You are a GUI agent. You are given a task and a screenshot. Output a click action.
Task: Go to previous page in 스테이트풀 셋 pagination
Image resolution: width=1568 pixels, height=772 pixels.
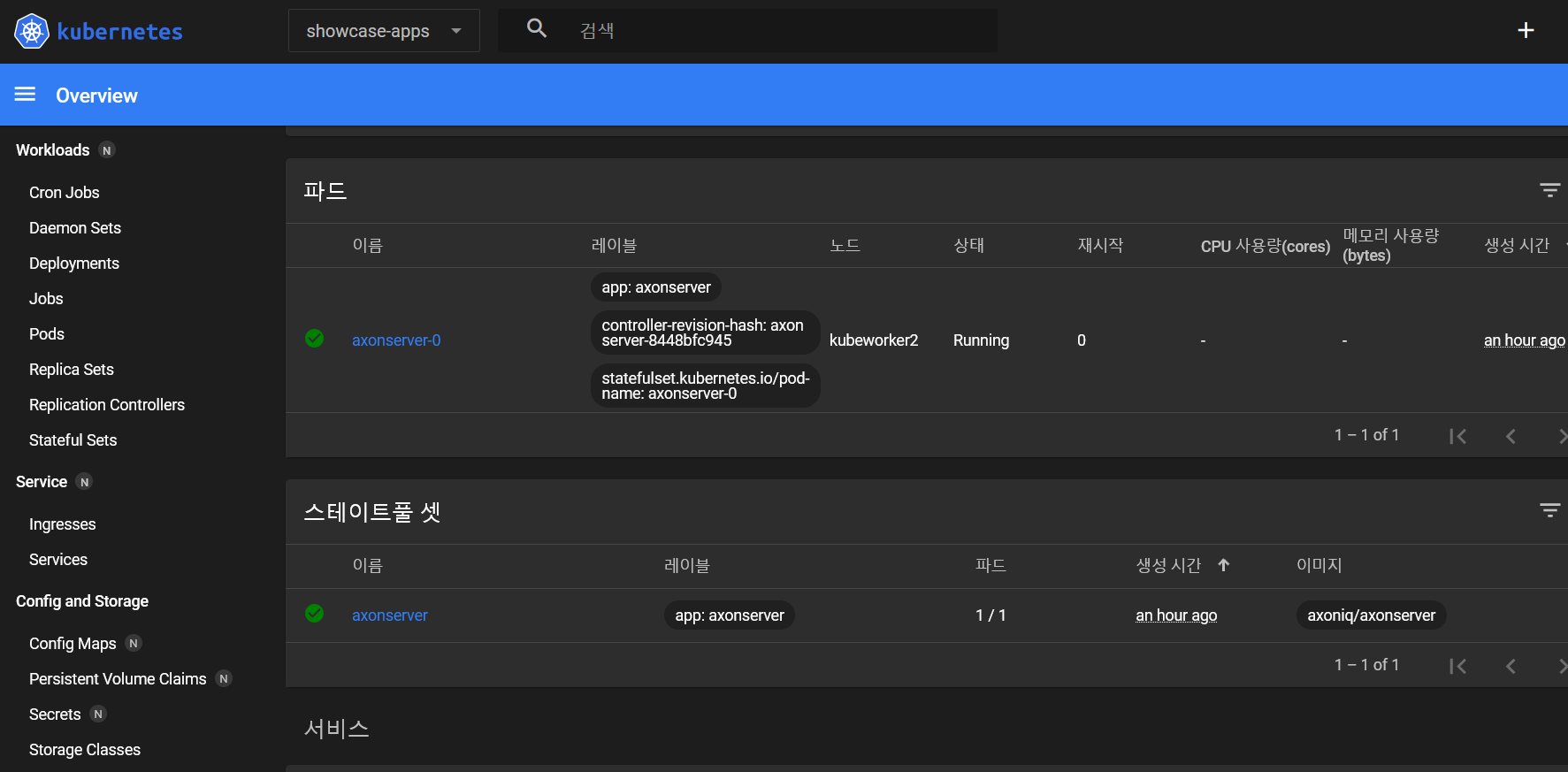click(x=1511, y=666)
